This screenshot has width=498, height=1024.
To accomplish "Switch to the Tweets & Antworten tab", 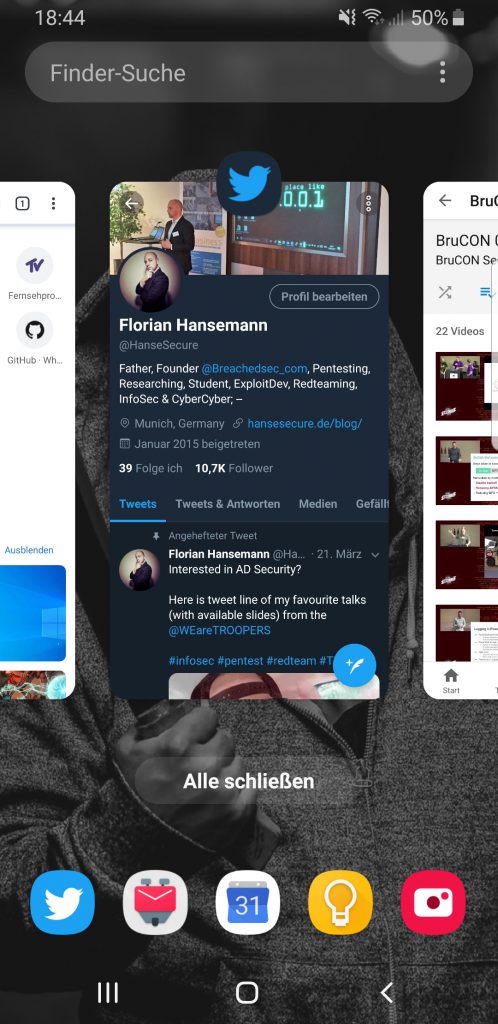I will coord(228,504).
